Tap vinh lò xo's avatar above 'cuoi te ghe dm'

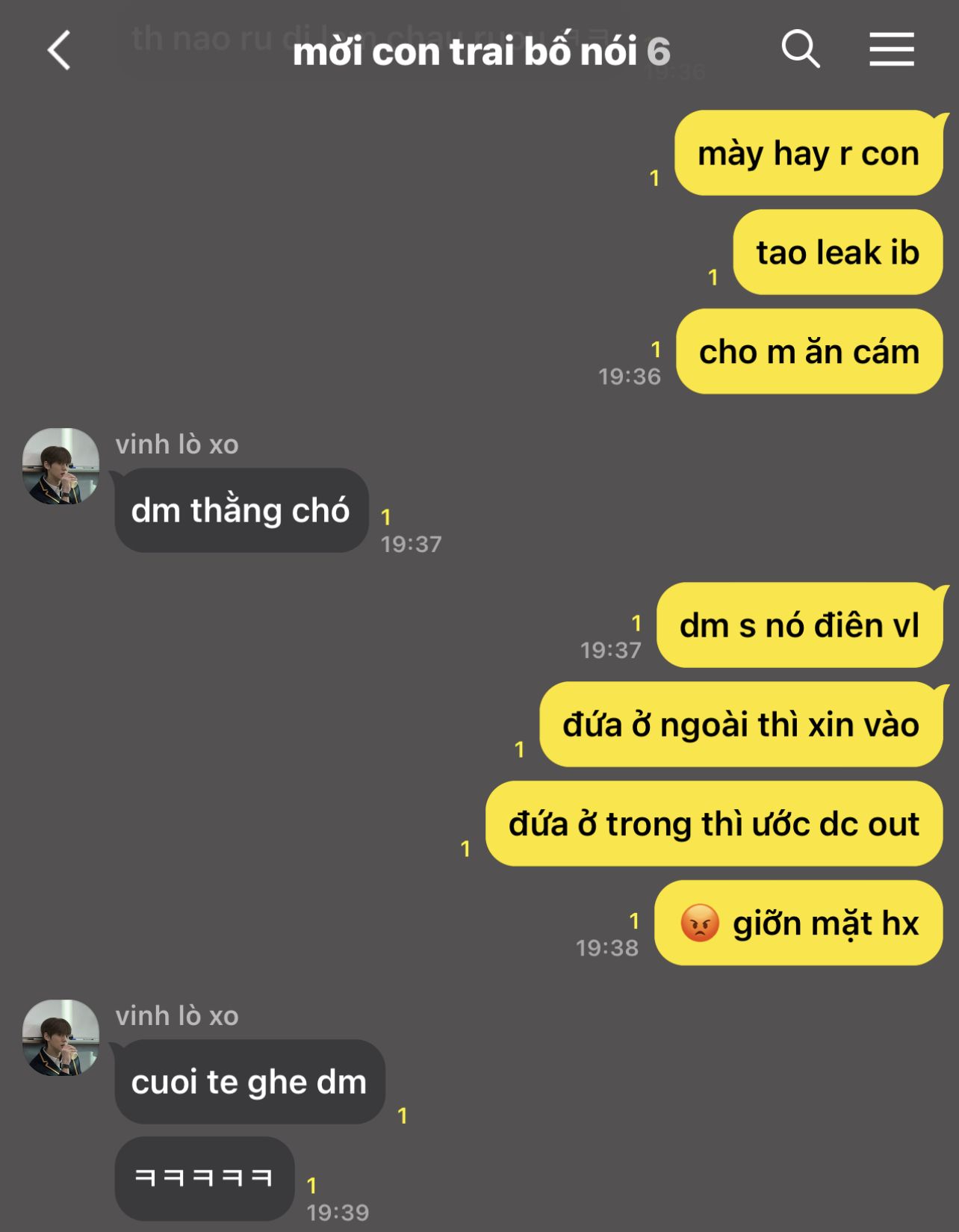[60, 1038]
